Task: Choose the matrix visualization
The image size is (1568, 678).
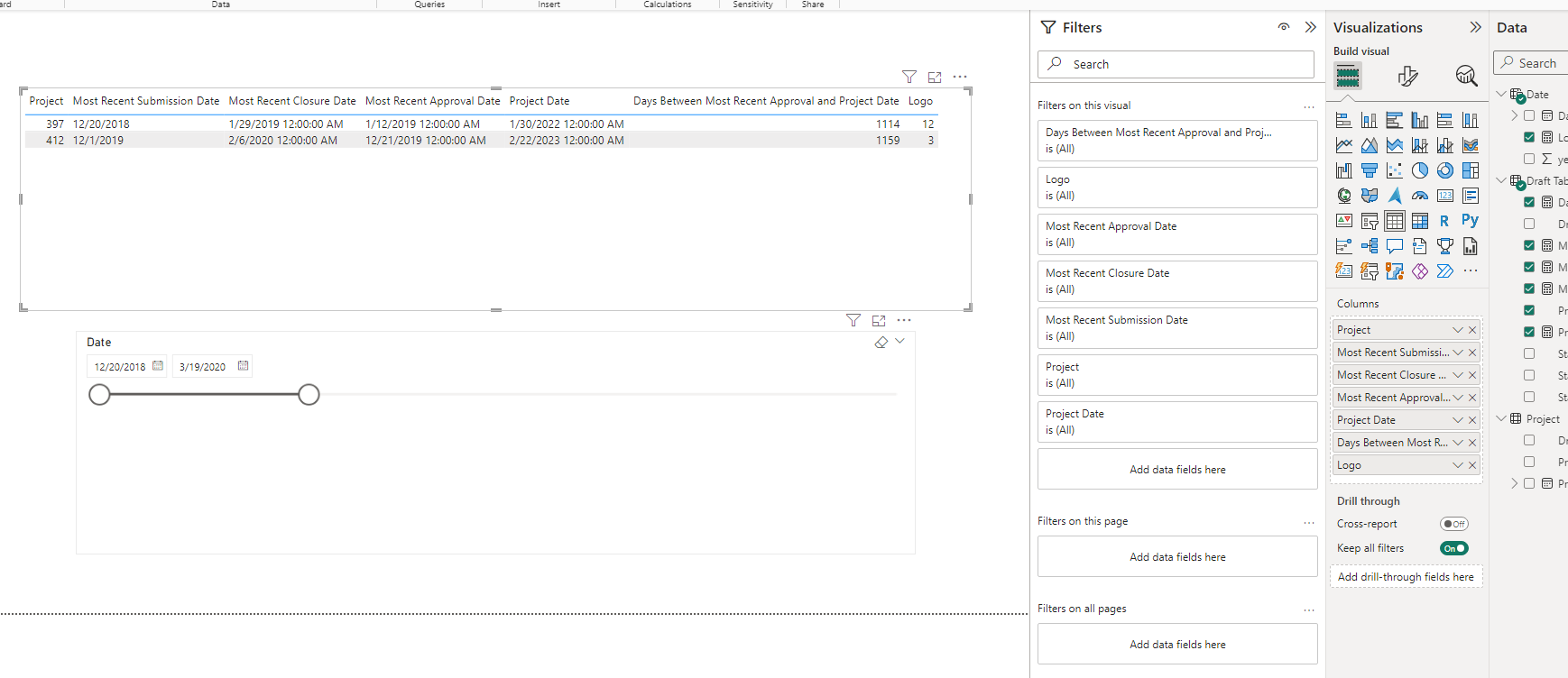Action: pos(1420,221)
